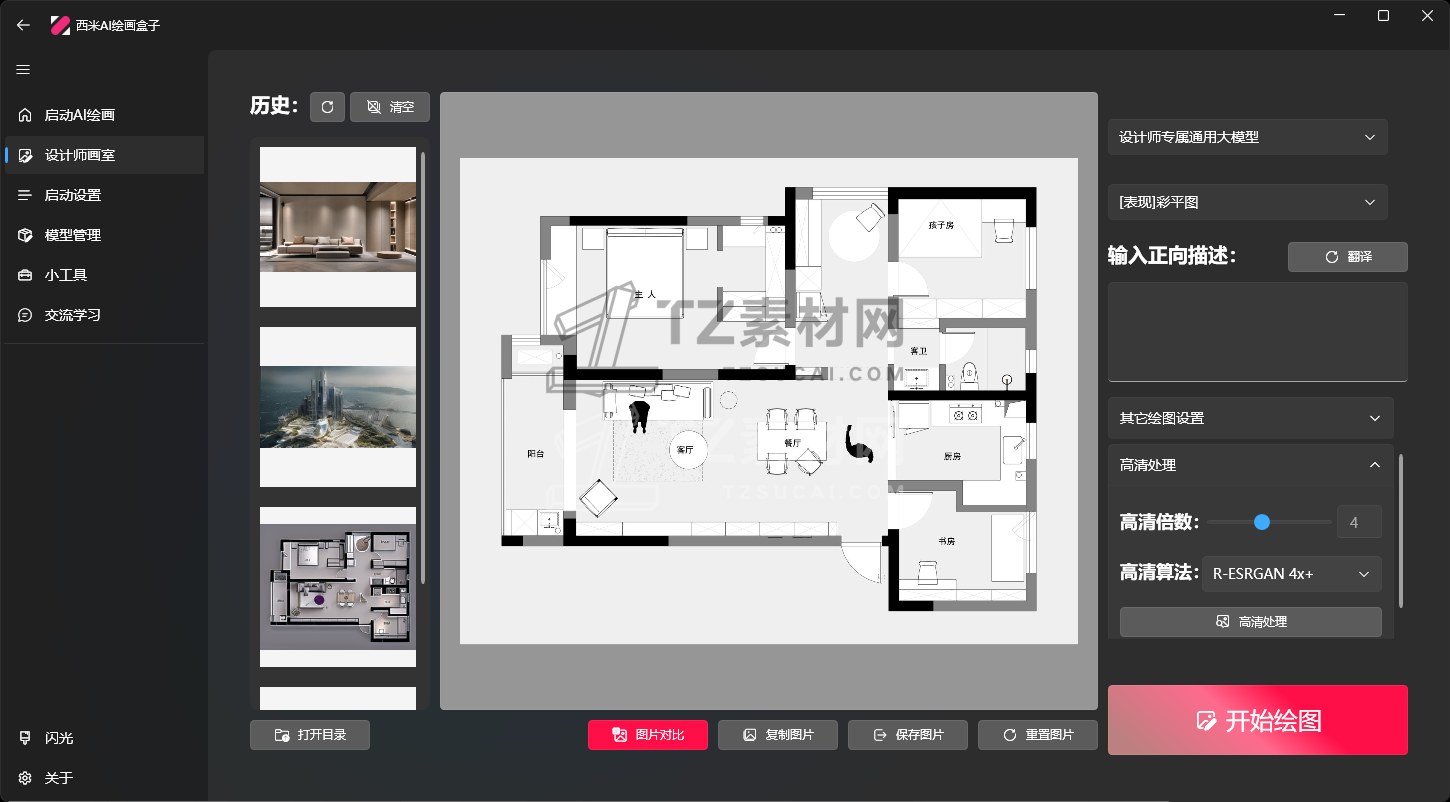
Task: Select the dark floor plan history thumbnail
Action: (x=338, y=587)
